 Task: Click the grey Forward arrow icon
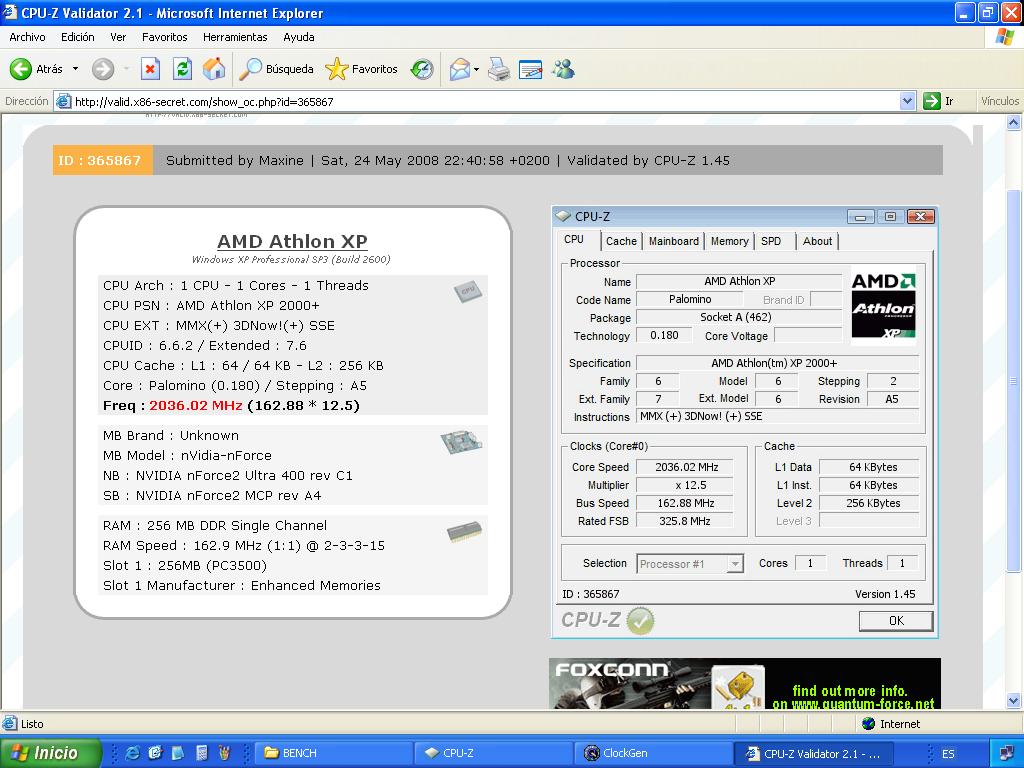[103, 69]
